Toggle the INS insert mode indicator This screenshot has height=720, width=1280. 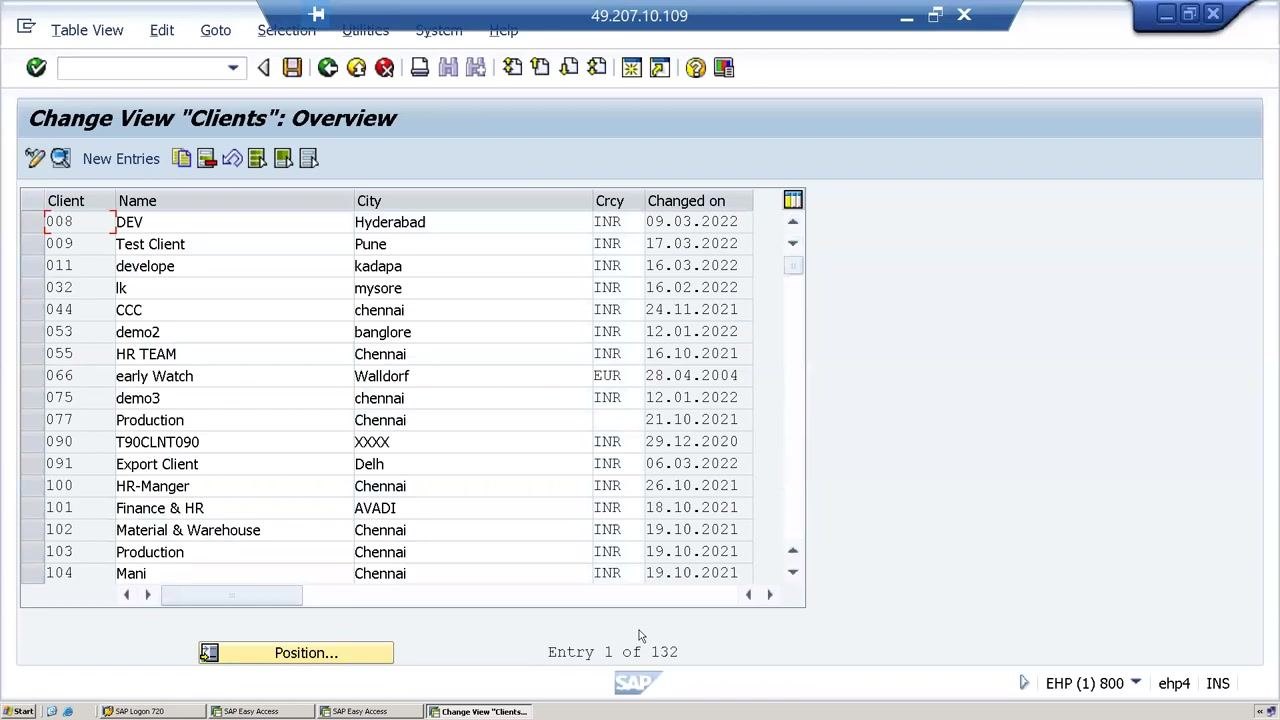pos(1218,683)
